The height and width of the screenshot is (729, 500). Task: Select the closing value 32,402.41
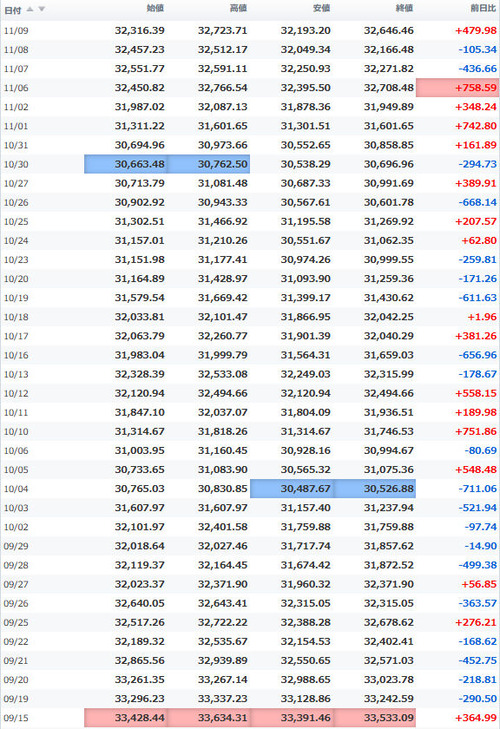388,641
